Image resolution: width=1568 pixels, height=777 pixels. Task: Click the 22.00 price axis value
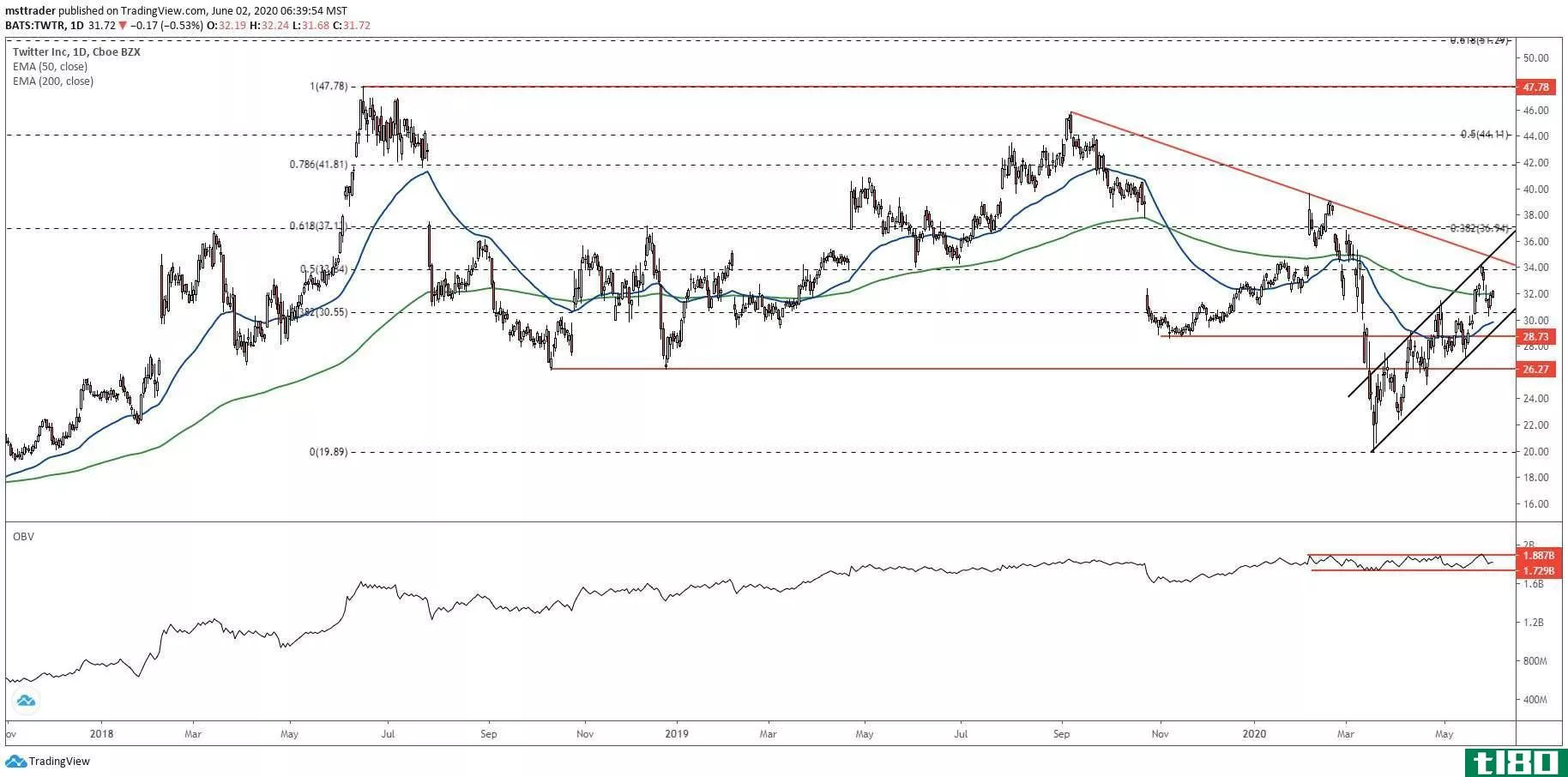click(1535, 425)
